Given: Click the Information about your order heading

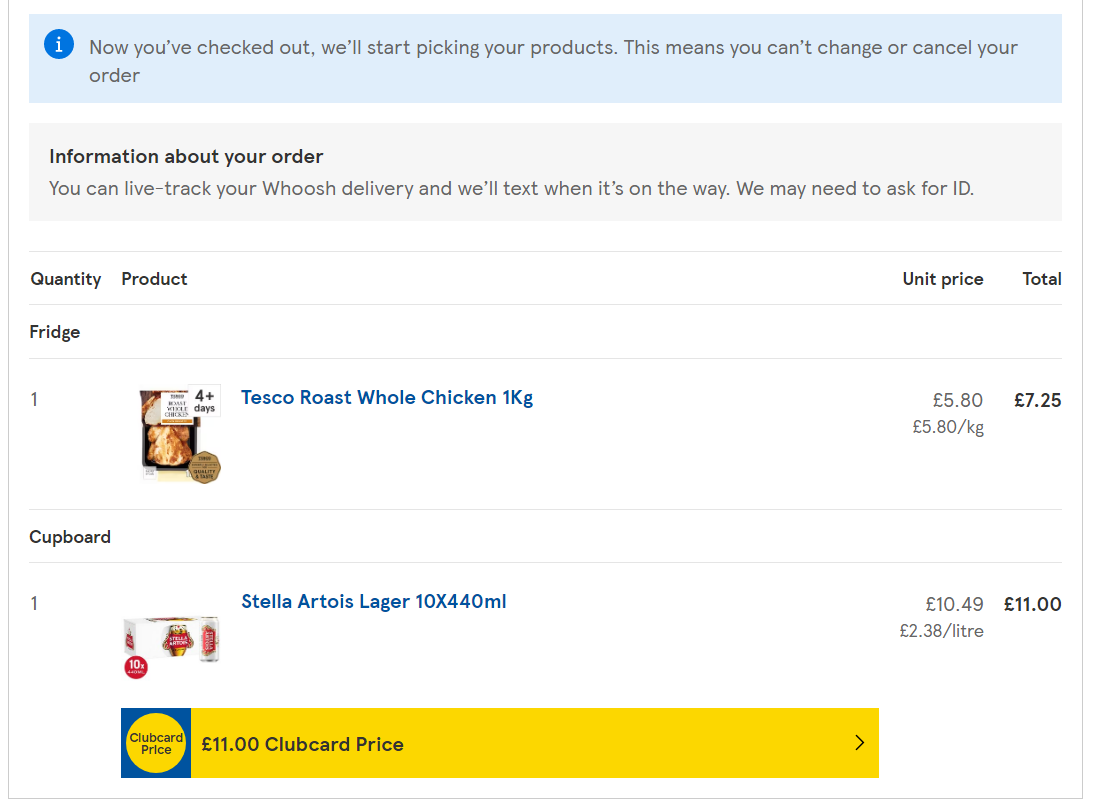Looking at the screenshot, I should [x=186, y=157].
